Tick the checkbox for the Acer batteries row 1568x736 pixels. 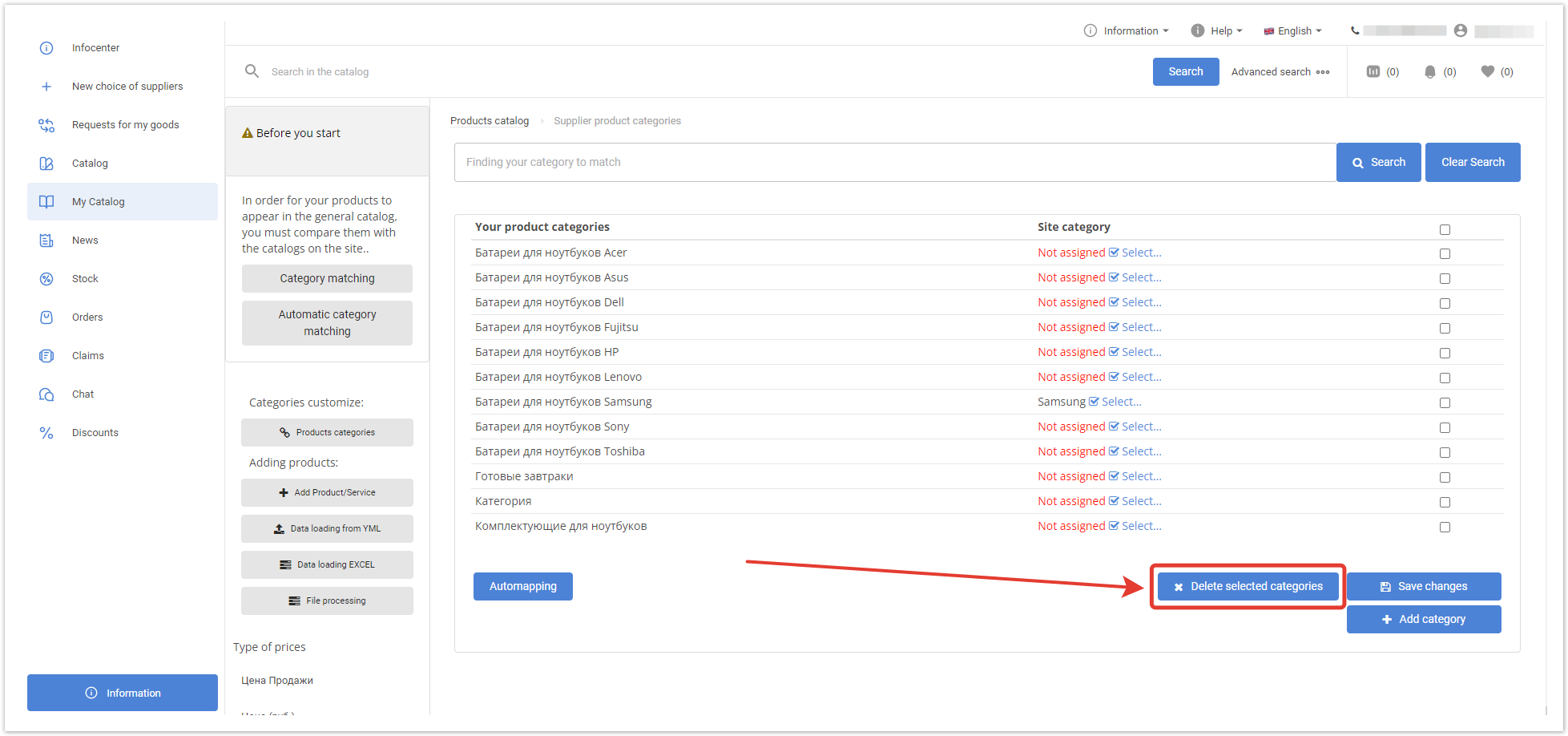[x=1445, y=254]
